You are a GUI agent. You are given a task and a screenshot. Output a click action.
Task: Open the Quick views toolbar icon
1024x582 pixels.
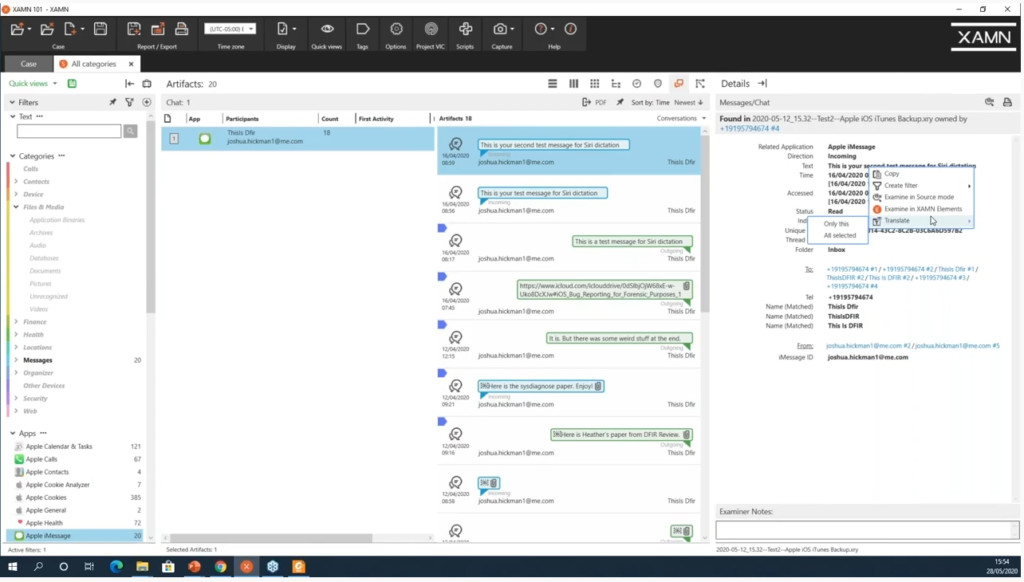tap(327, 29)
